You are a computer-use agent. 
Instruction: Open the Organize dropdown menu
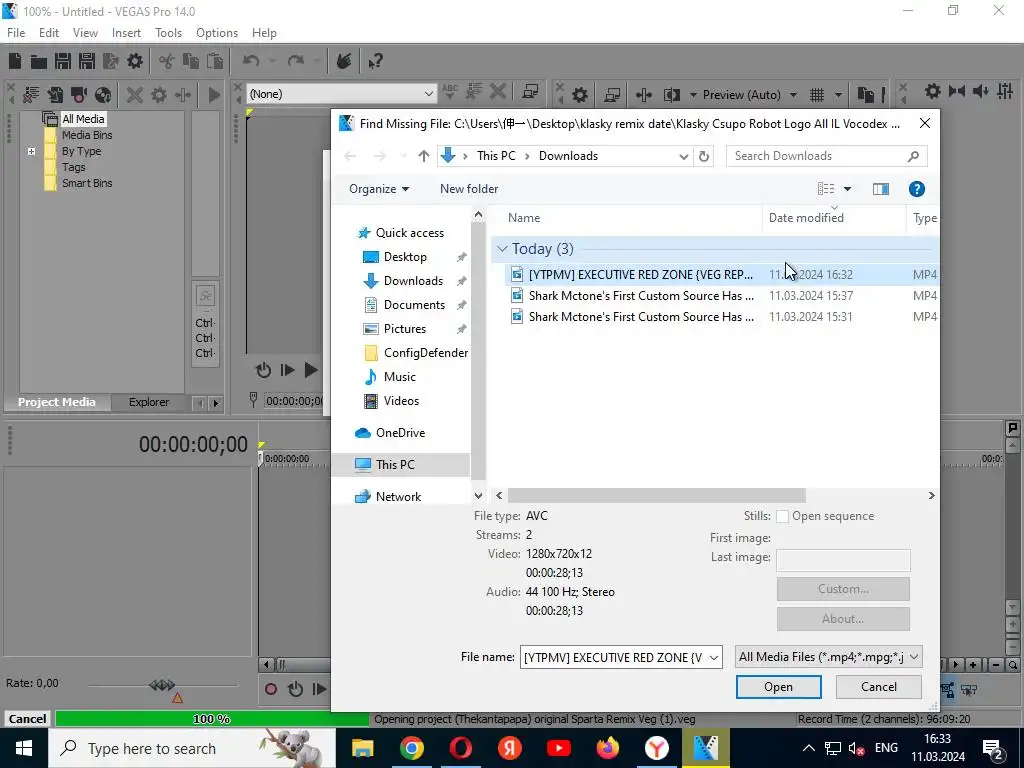pyautogui.click(x=379, y=189)
